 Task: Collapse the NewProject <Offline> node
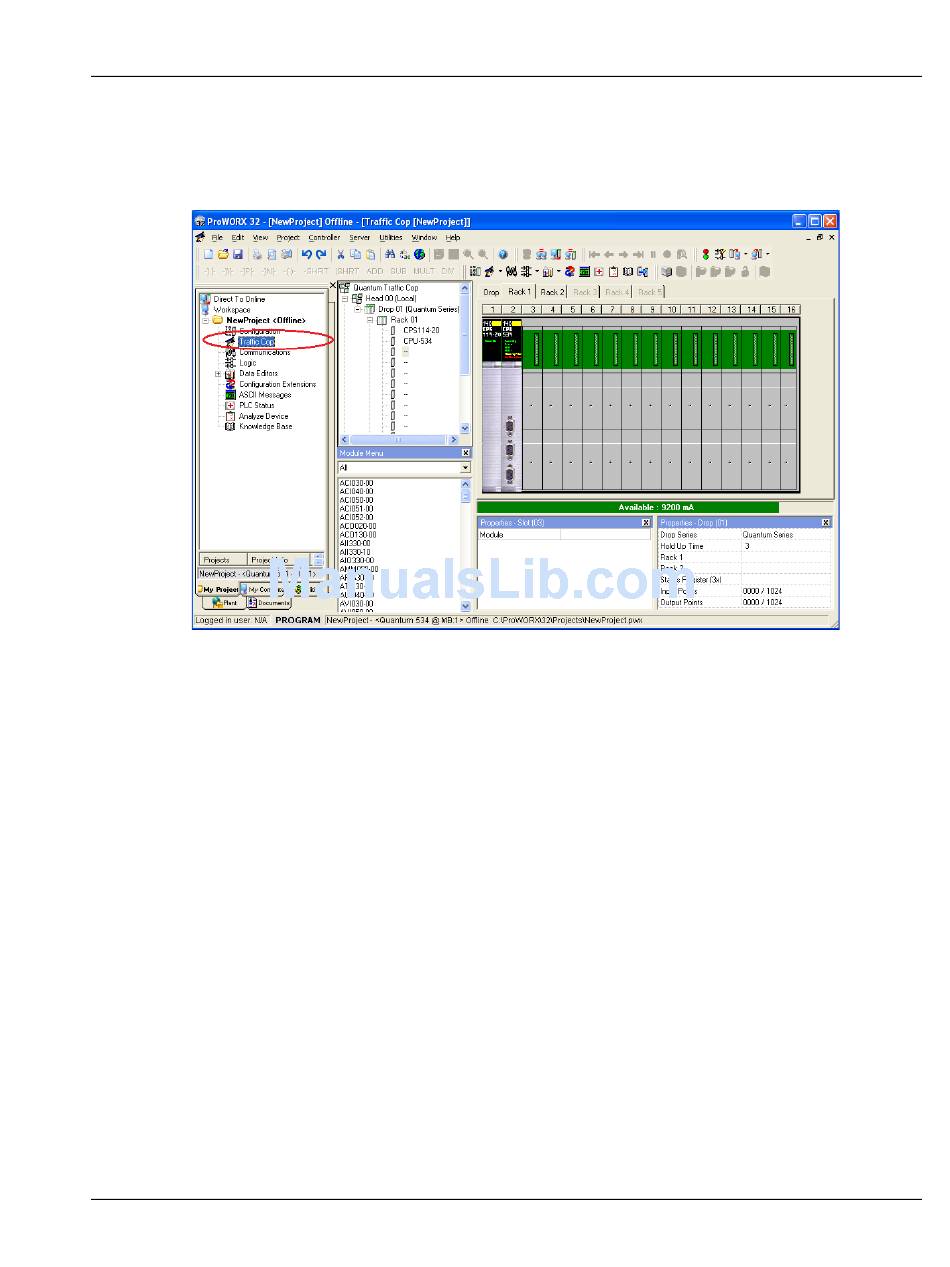pos(205,321)
